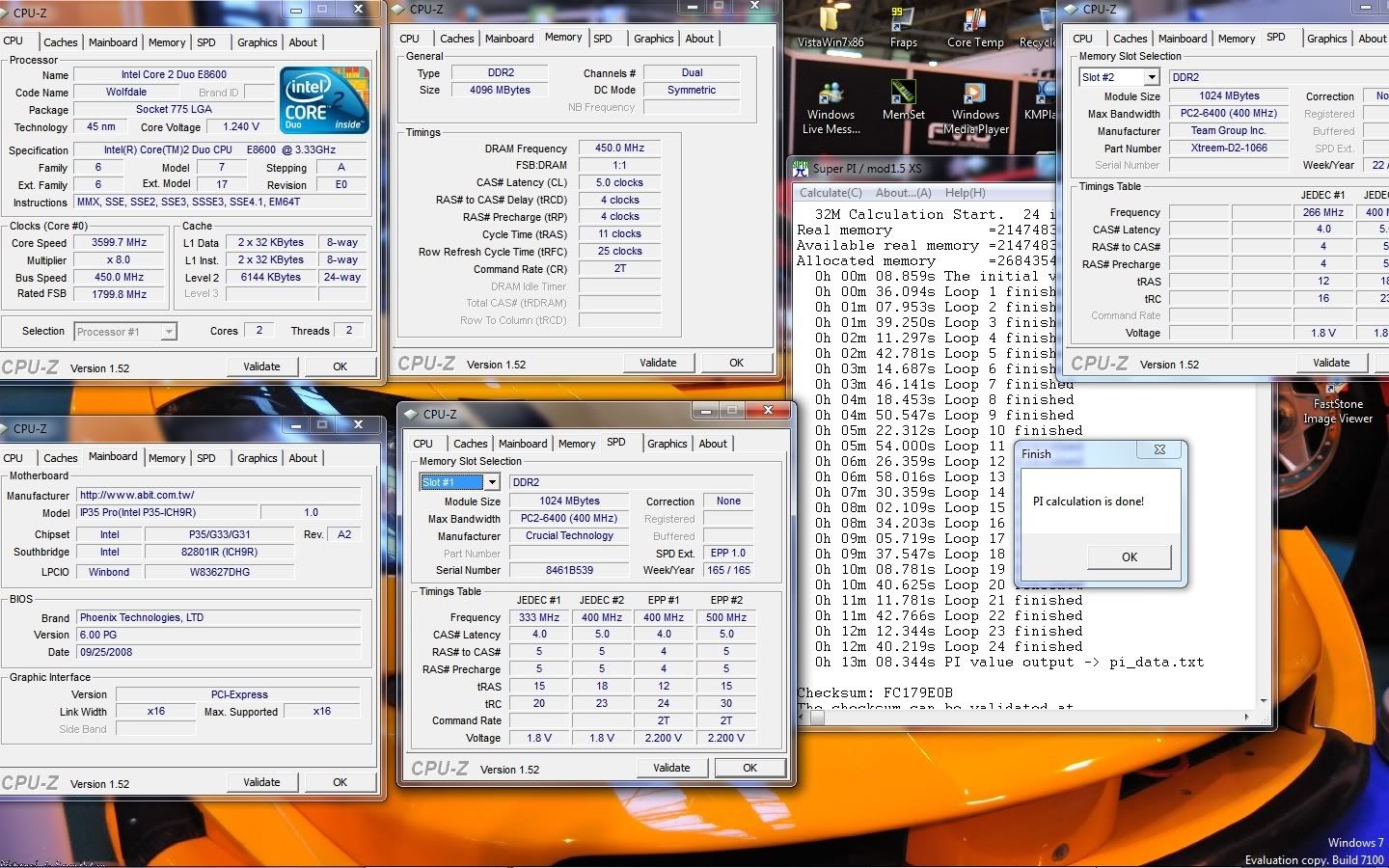Expand the Slot #1 memory slot dropdown
Image resolution: width=1389 pixels, height=868 pixels.
(x=491, y=482)
